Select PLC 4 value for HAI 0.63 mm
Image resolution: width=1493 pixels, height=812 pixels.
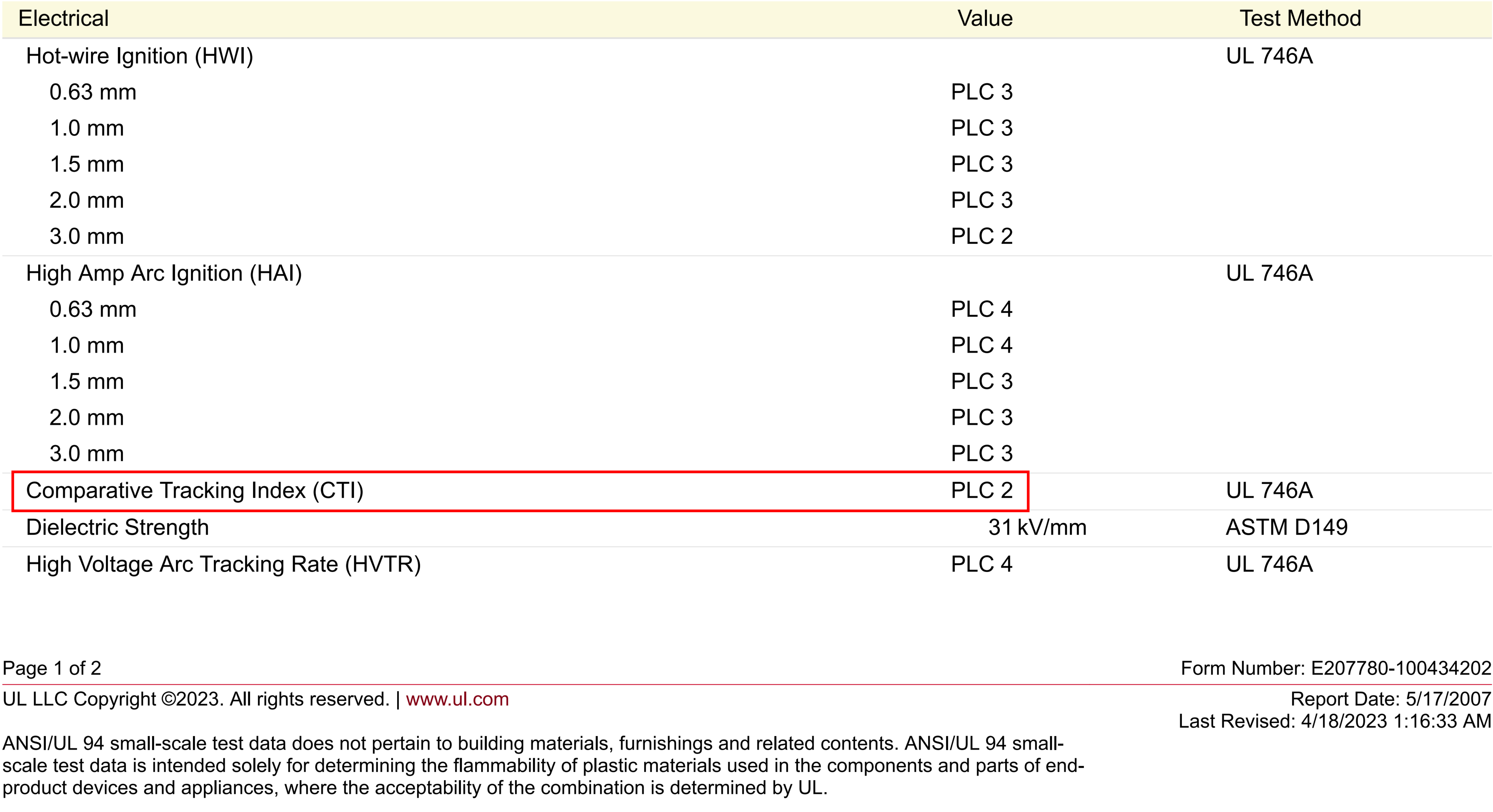982,309
